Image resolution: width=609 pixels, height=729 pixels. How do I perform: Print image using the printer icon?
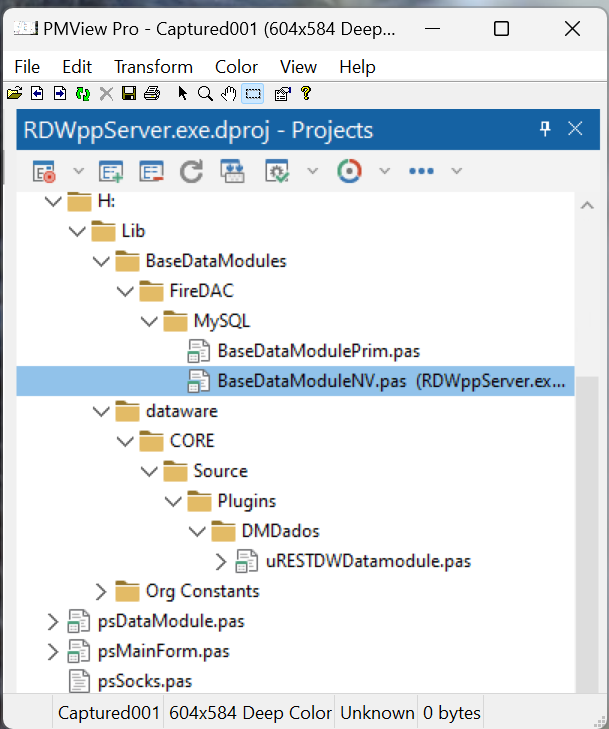[152, 94]
